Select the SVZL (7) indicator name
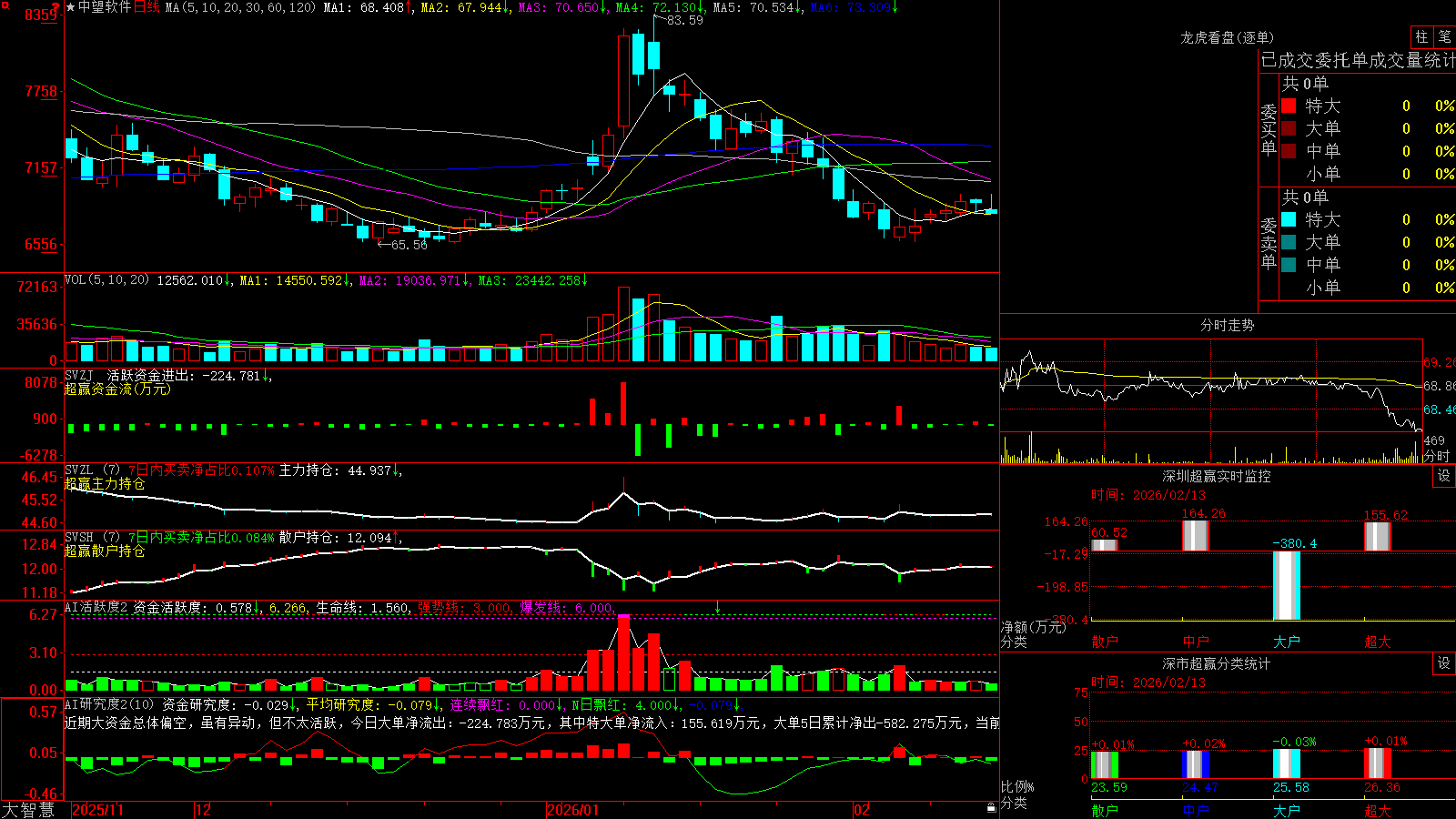This screenshot has height=819, width=1456. tap(92, 470)
